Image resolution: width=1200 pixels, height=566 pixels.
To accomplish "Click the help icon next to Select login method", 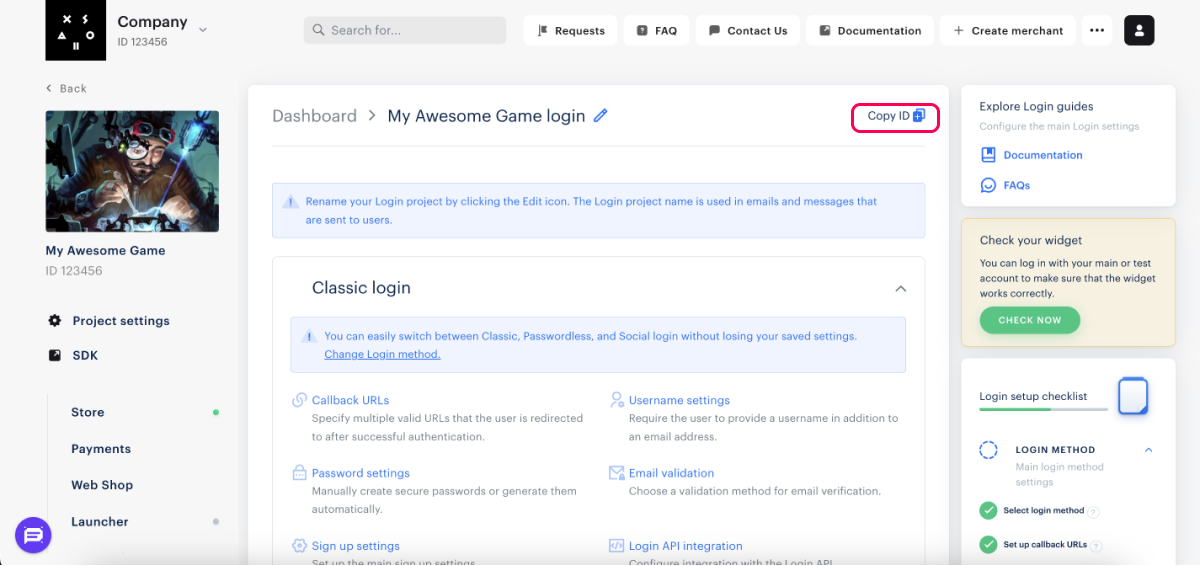I will (1093, 512).
